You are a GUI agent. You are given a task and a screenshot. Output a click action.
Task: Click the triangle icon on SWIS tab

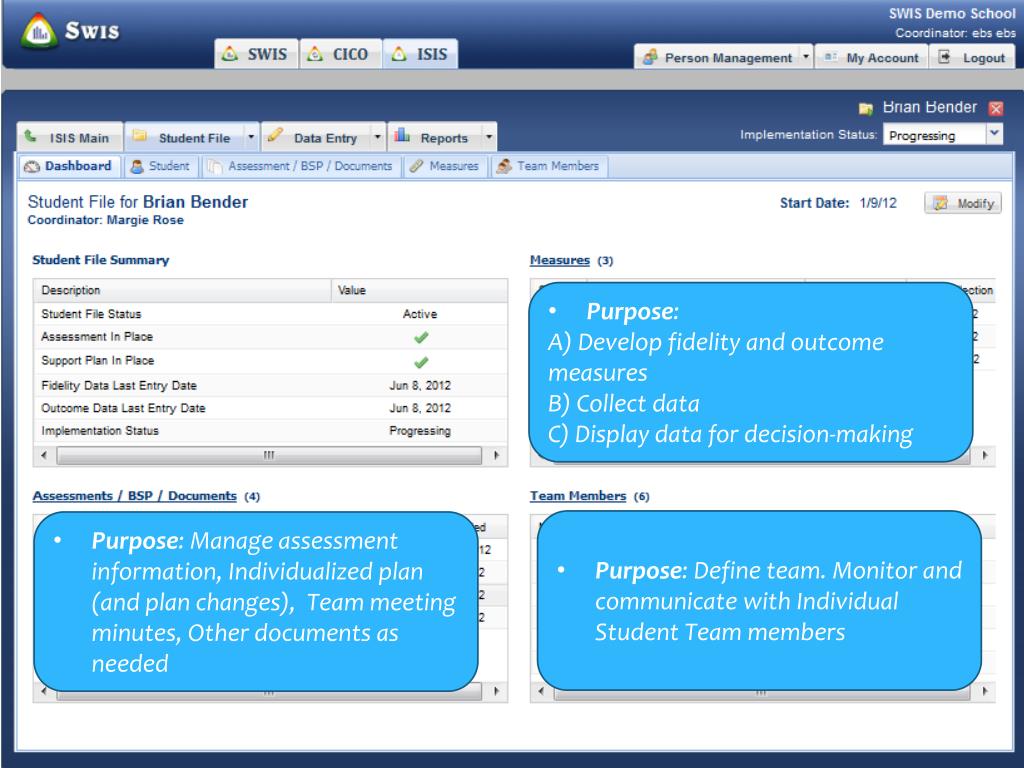tap(229, 54)
